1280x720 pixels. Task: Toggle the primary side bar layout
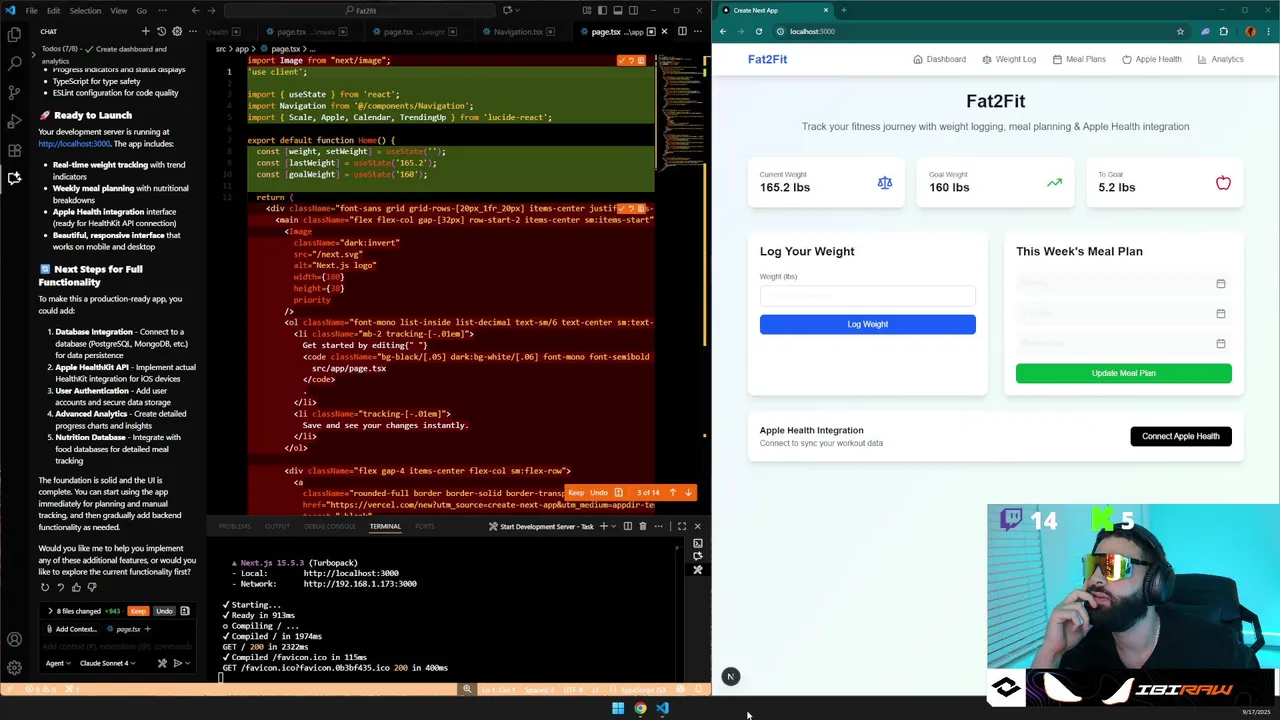pyautogui.click(x=603, y=10)
